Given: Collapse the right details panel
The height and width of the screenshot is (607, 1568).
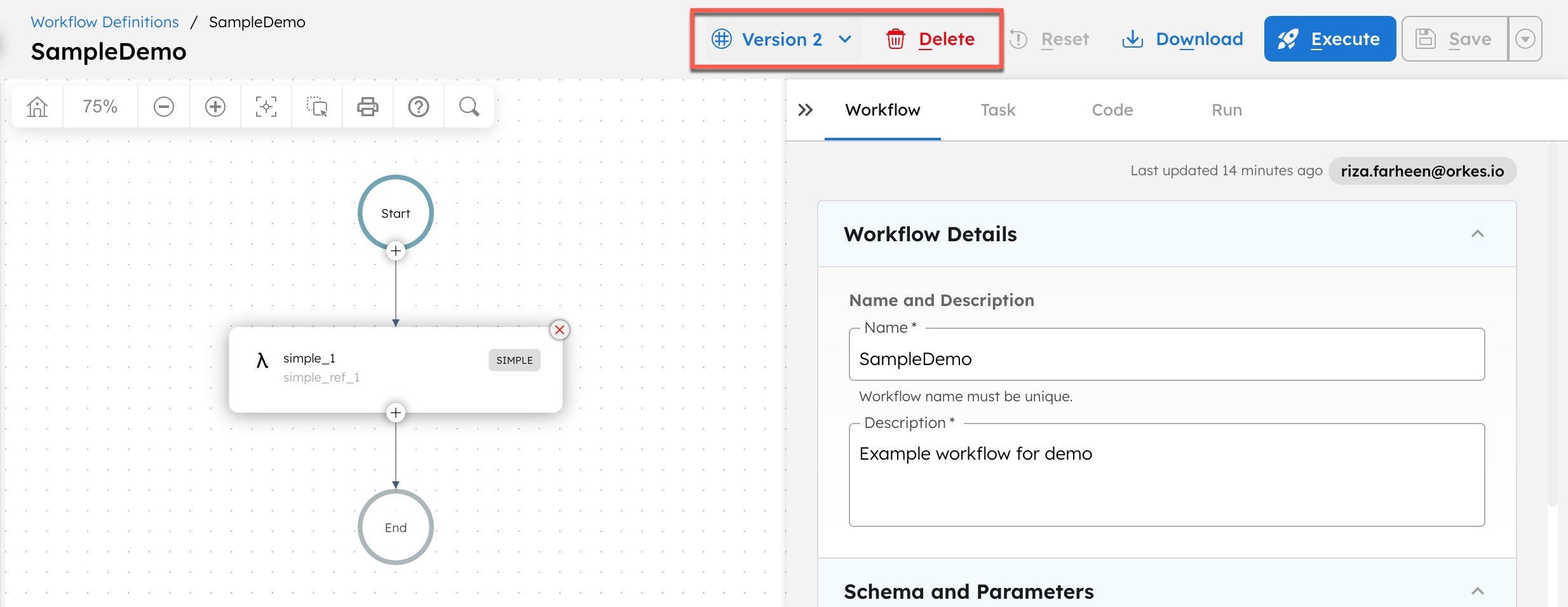Looking at the screenshot, I should [x=806, y=109].
